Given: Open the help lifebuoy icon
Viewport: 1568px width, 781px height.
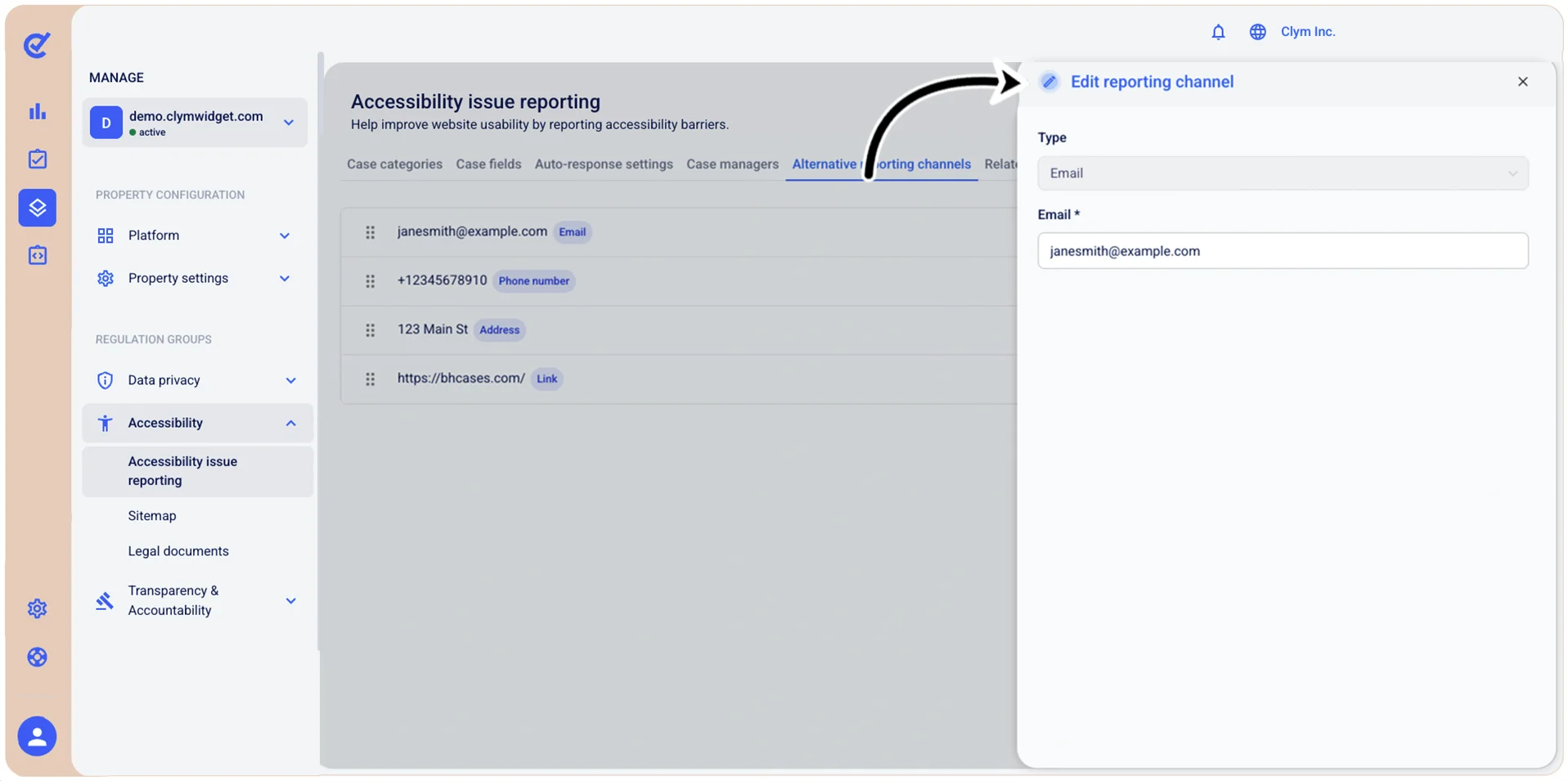Looking at the screenshot, I should 38,657.
